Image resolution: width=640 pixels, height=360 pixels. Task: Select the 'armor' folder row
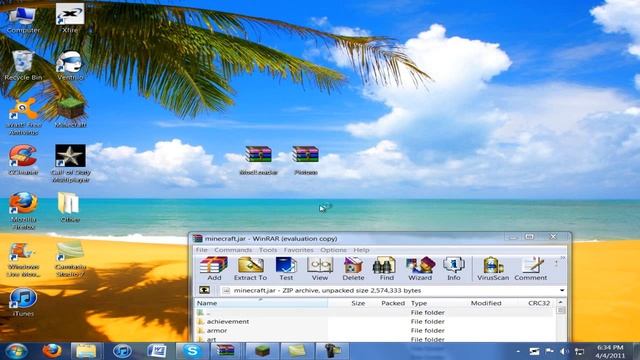point(374,331)
